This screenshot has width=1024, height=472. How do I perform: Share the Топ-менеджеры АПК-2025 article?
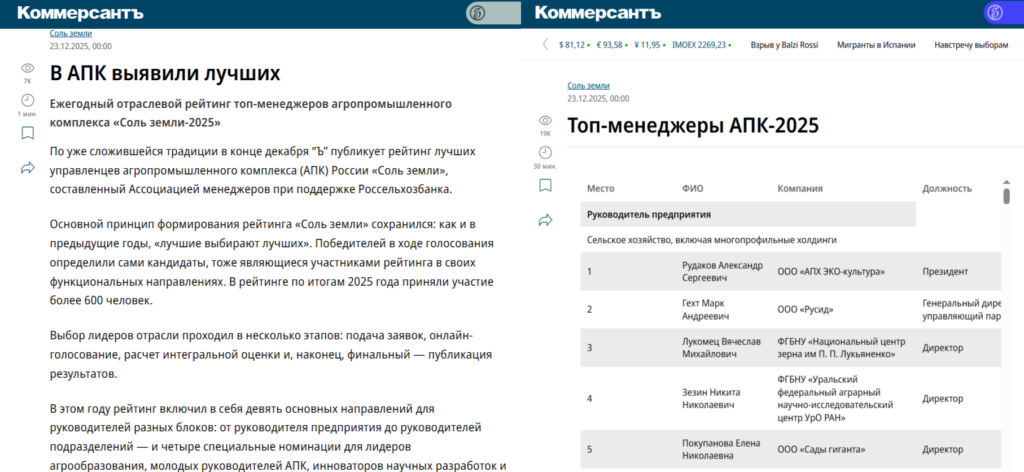click(x=545, y=220)
